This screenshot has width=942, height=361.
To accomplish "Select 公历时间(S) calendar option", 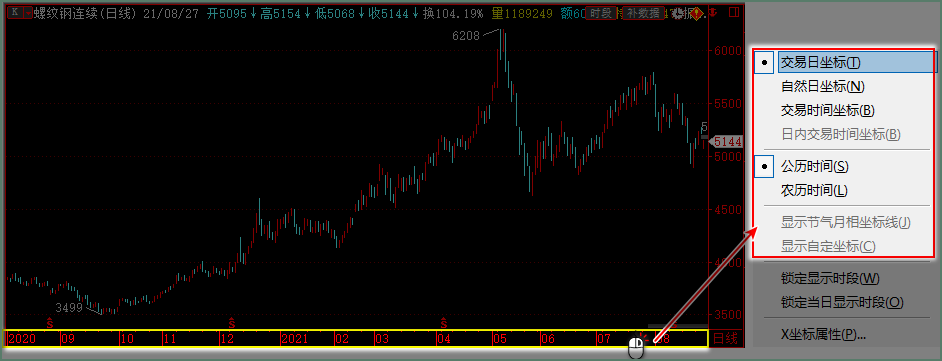I will [814, 166].
